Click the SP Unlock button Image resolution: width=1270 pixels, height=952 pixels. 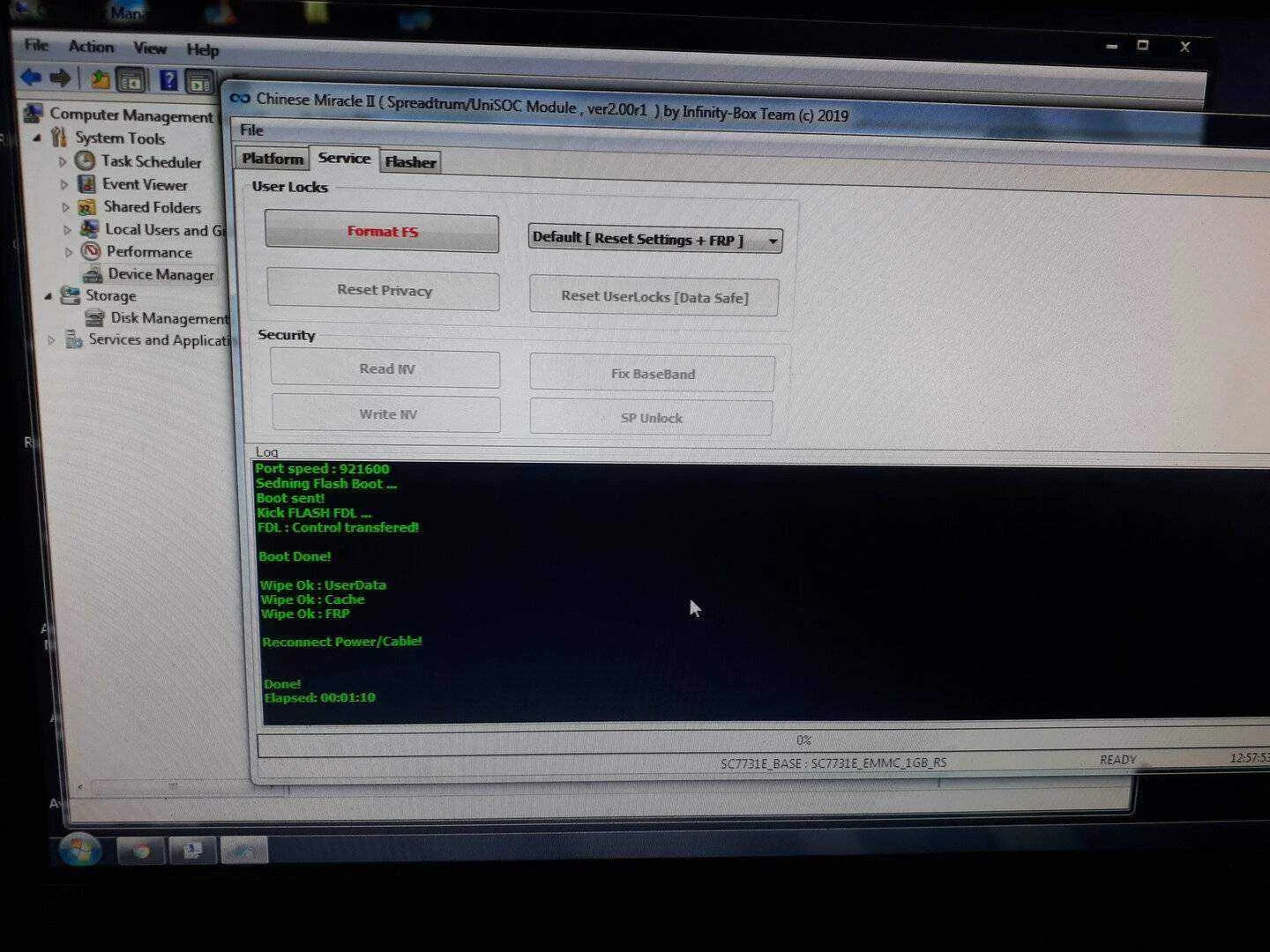pos(651,418)
